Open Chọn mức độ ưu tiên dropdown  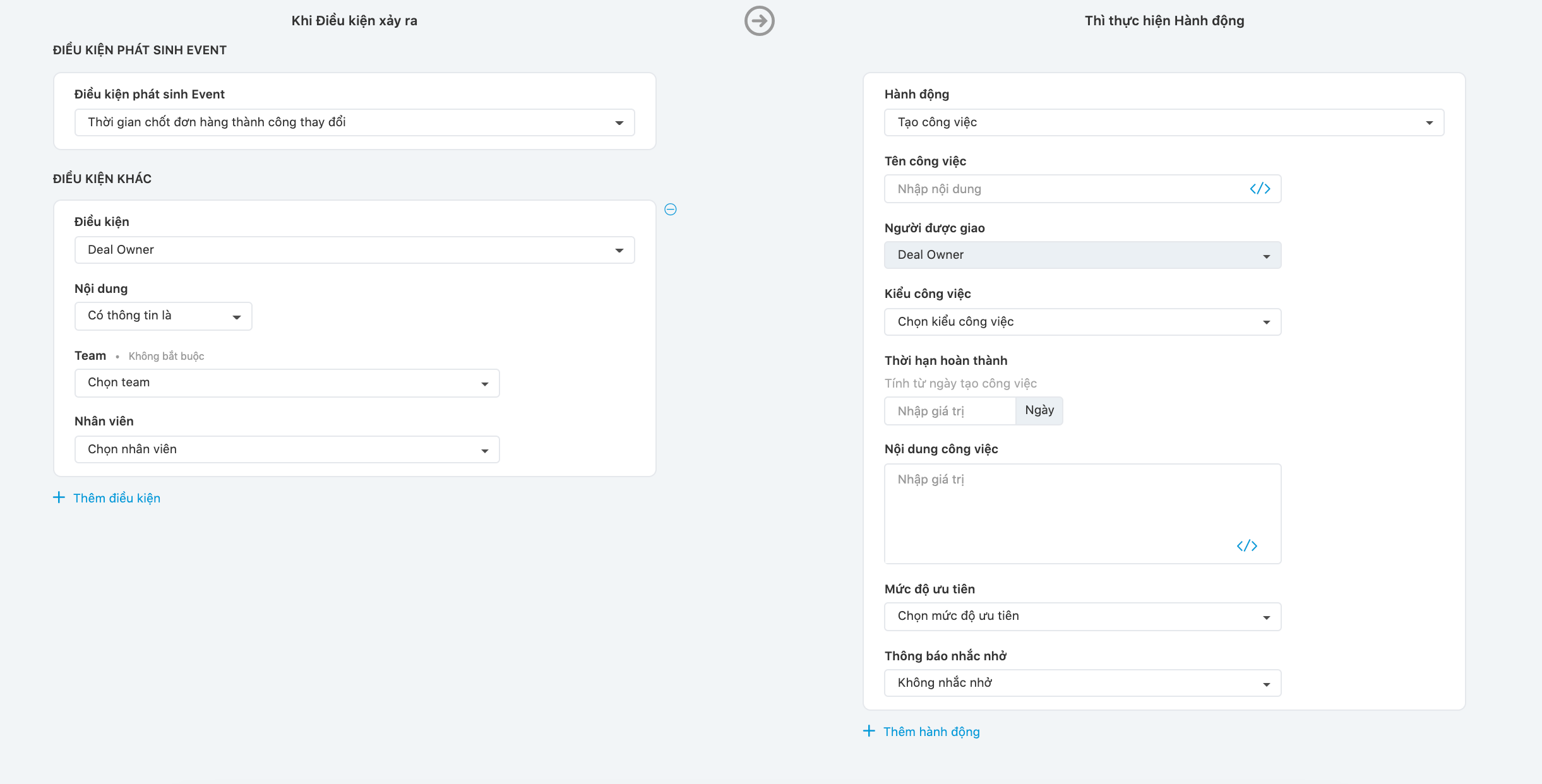pos(1082,617)
